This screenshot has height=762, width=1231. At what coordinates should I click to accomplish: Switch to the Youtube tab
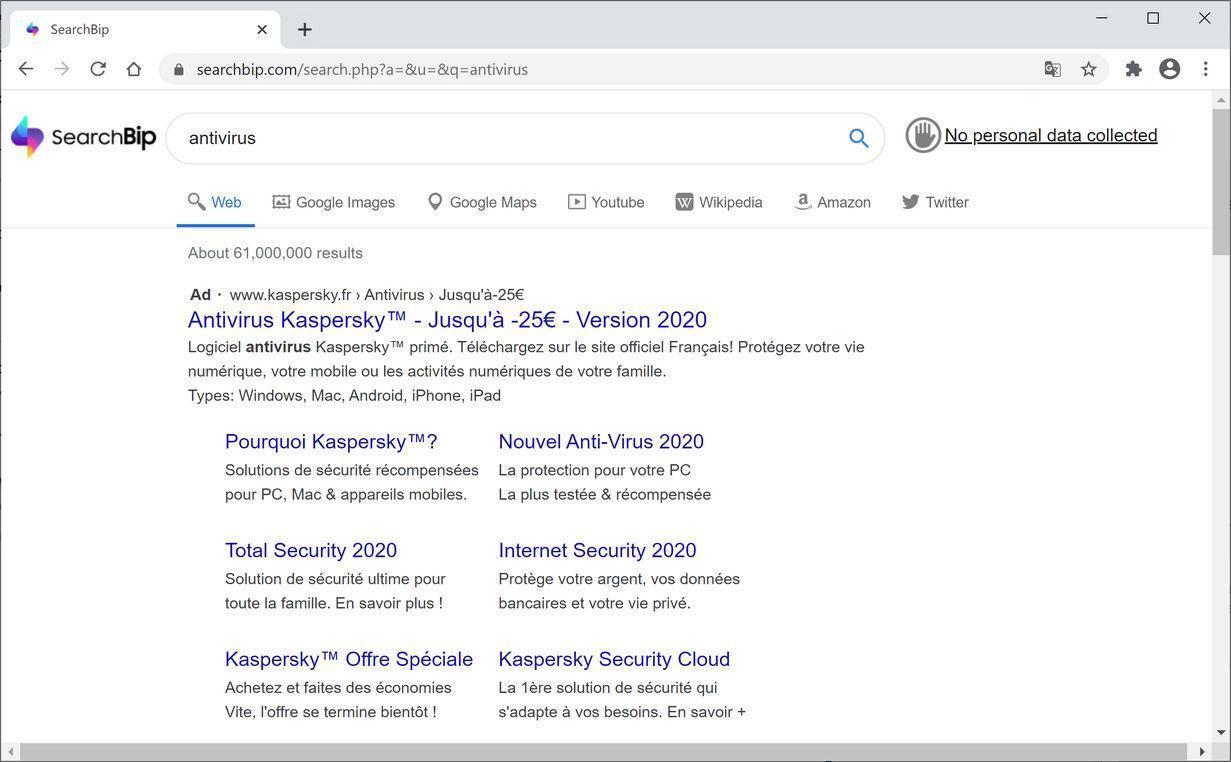click(606, 202)
